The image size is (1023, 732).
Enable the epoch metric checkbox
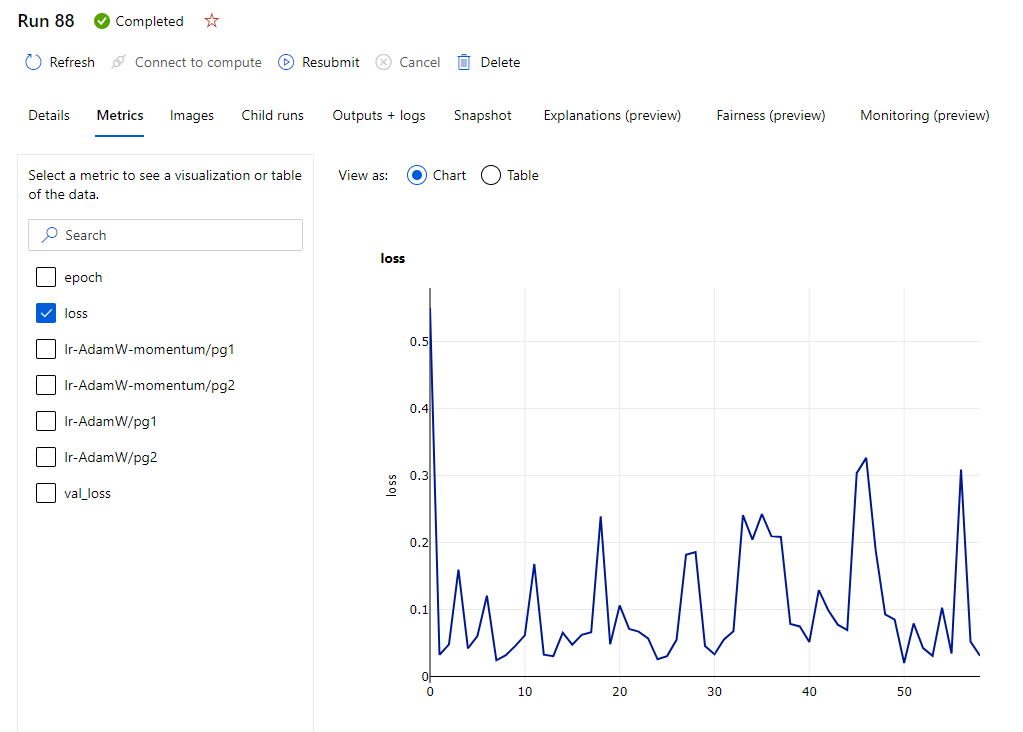pos(46,277)
